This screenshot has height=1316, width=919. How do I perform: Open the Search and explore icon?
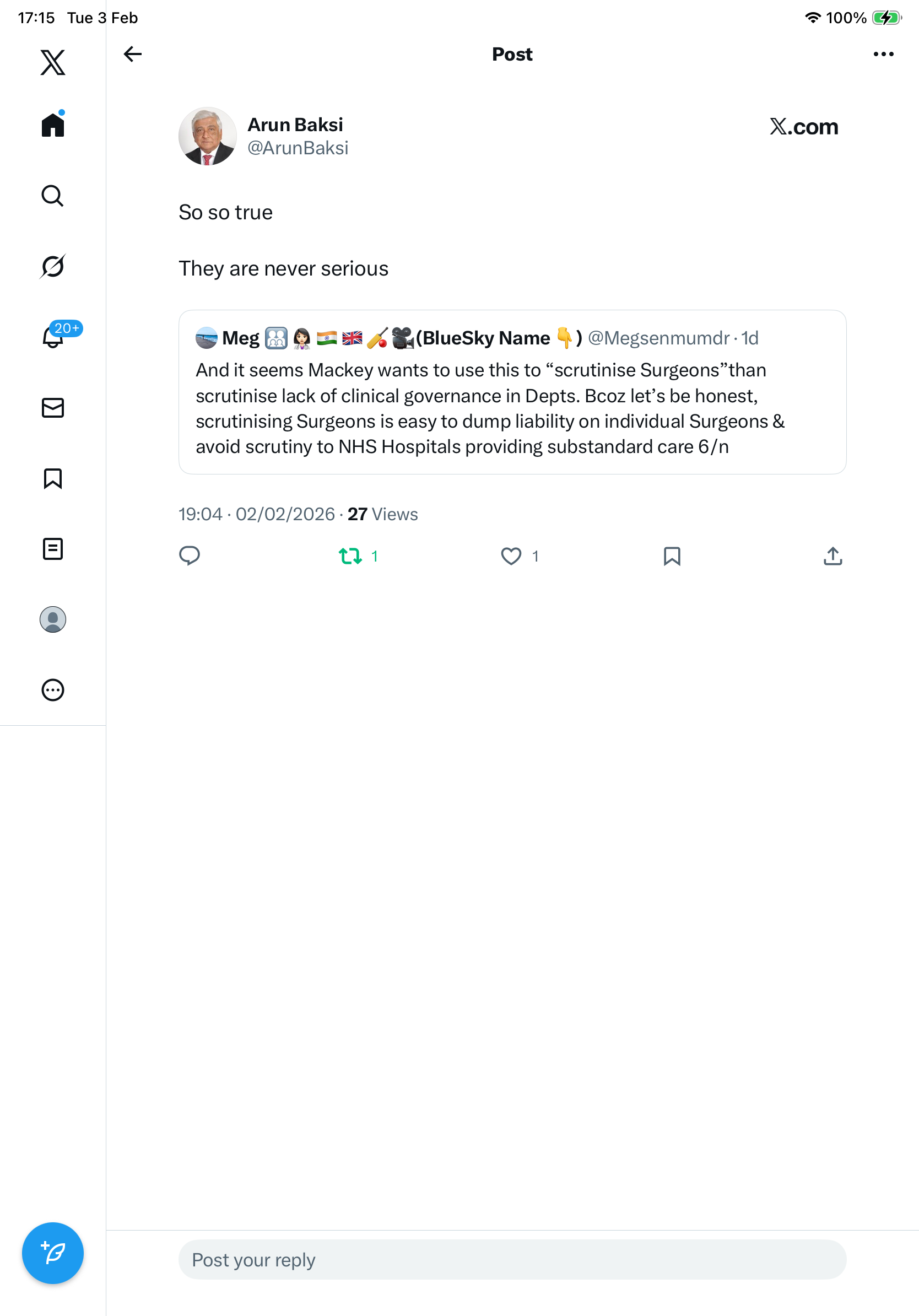pyautogui.click(x=53, y=196)
